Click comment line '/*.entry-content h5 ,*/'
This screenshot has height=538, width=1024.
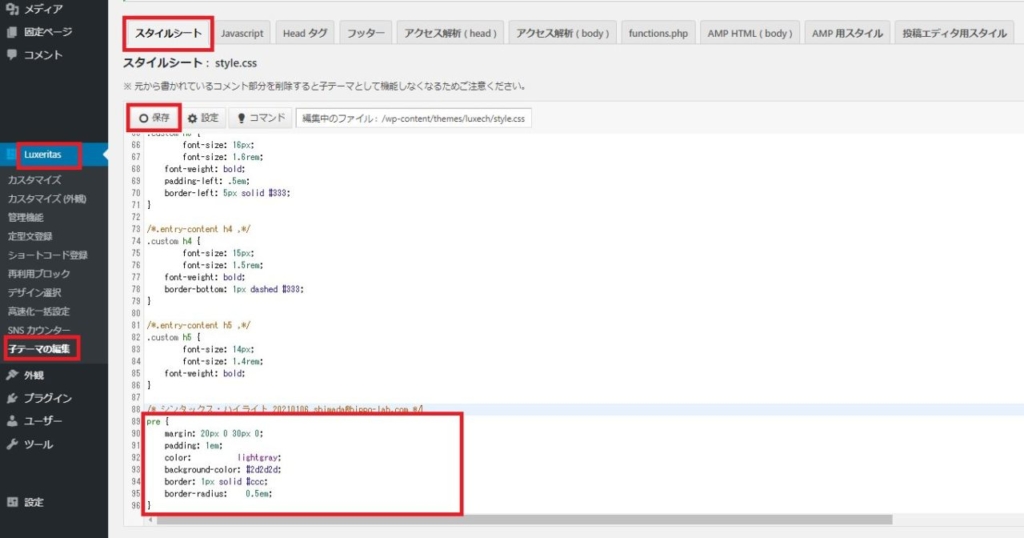199,325
